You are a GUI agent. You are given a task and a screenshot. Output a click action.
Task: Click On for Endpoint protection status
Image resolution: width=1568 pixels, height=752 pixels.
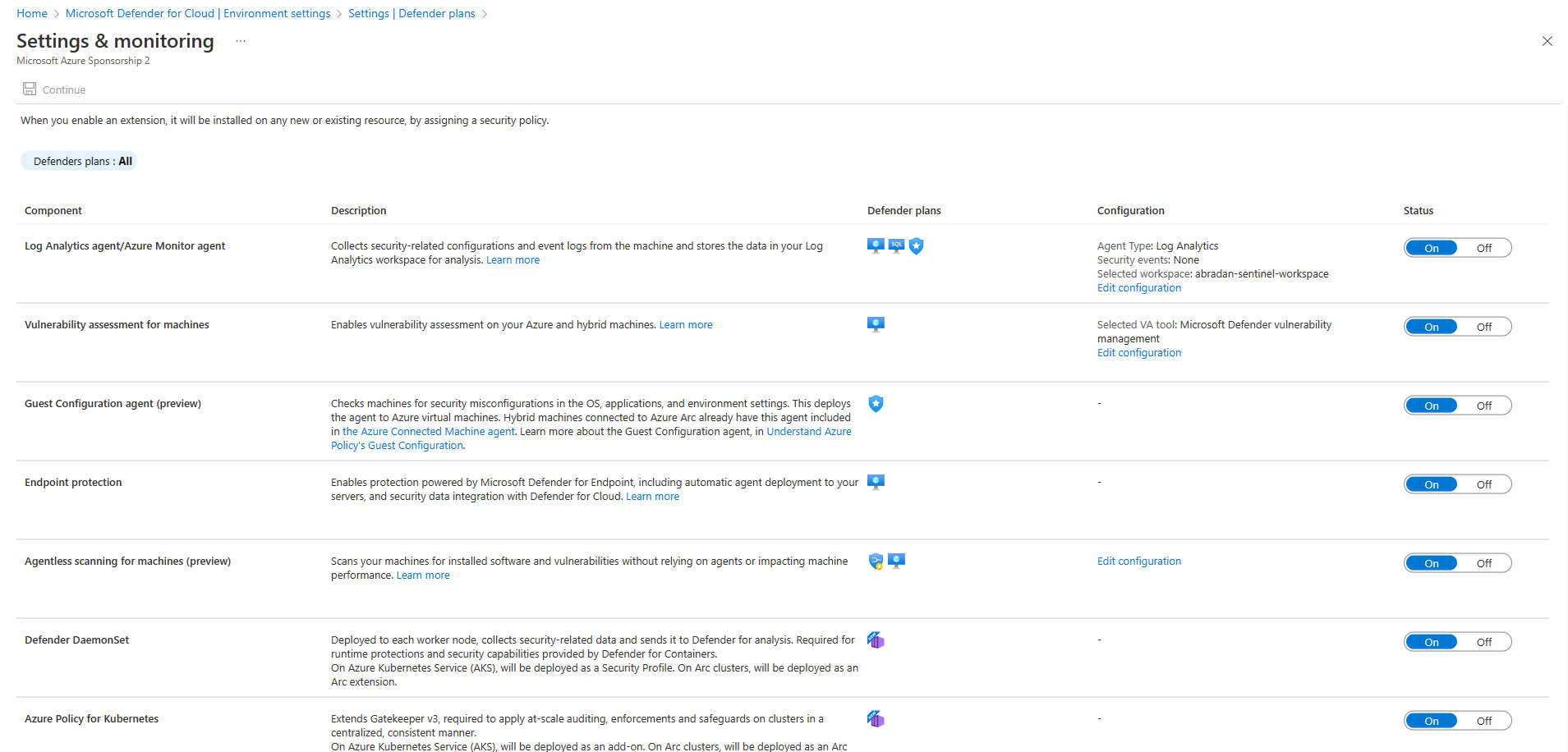coord(1432,484)
